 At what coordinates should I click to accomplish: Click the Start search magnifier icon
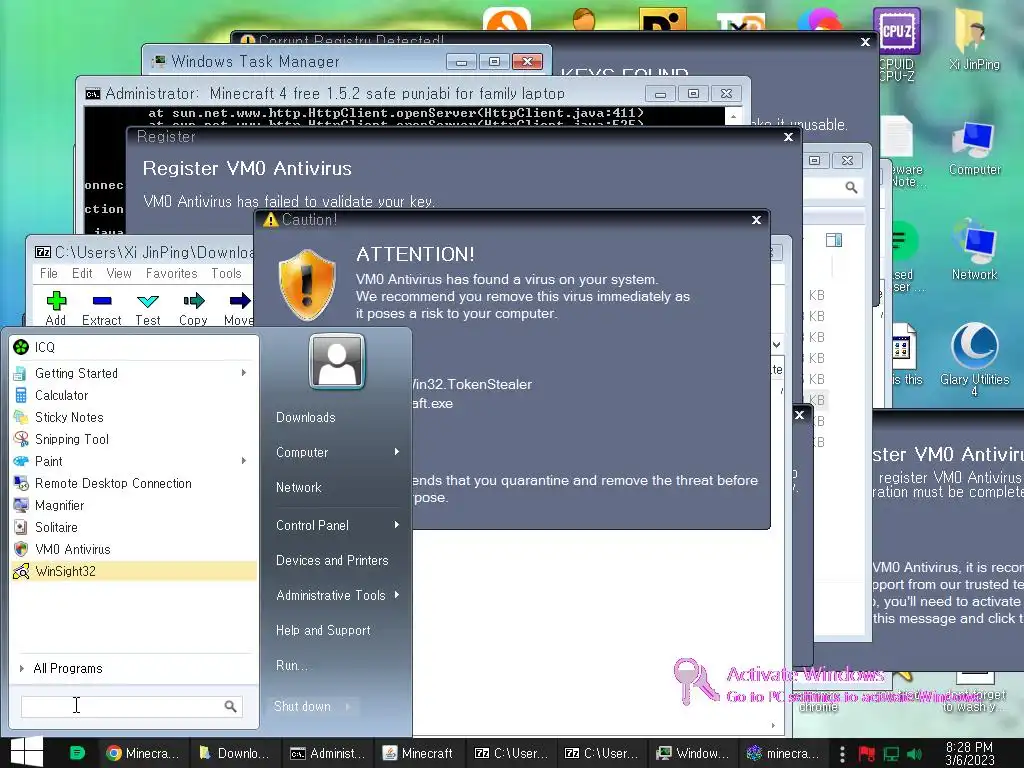coord(231,706)
